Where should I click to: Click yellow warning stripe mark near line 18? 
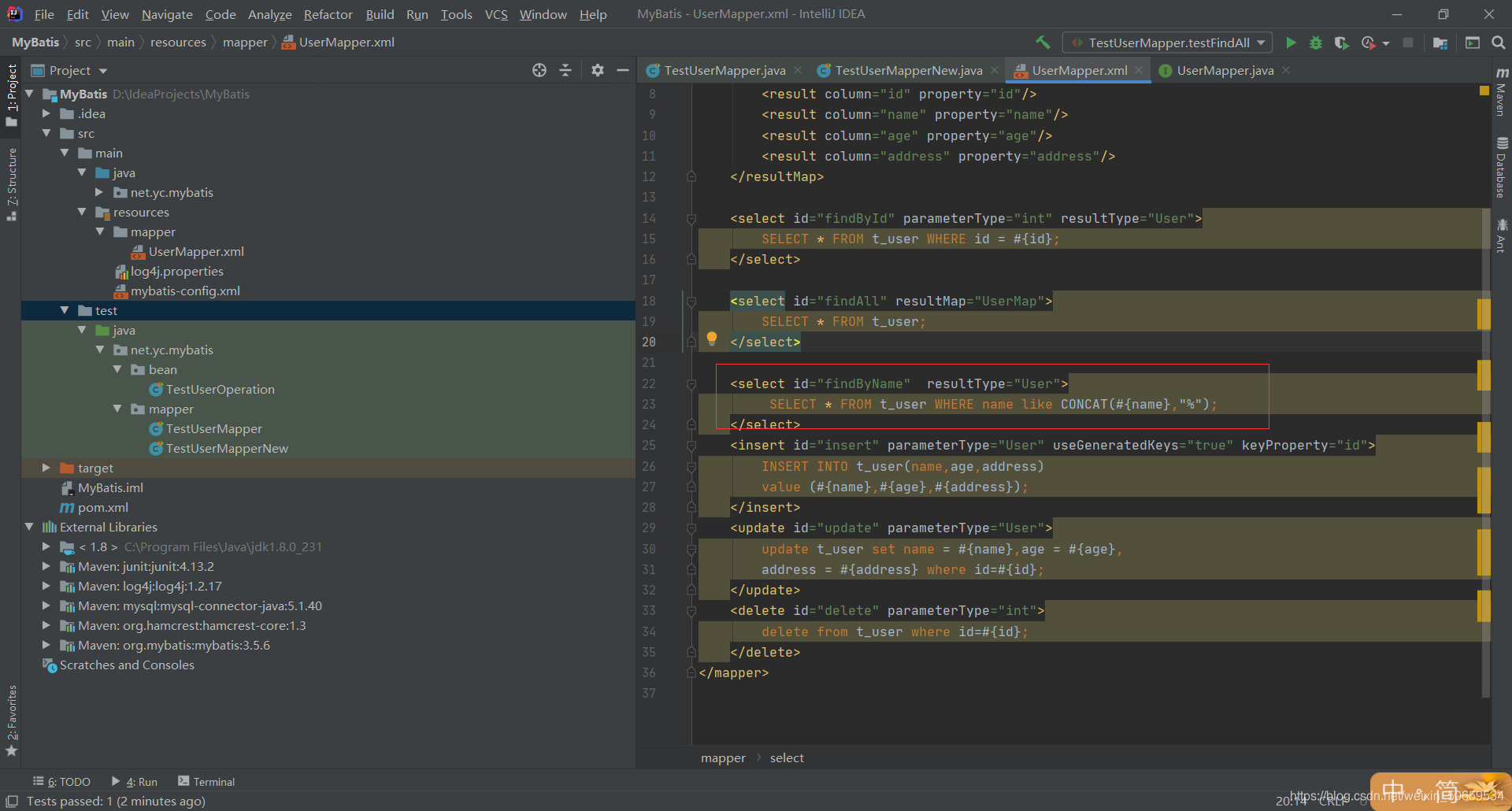(x=1484, y=314)
